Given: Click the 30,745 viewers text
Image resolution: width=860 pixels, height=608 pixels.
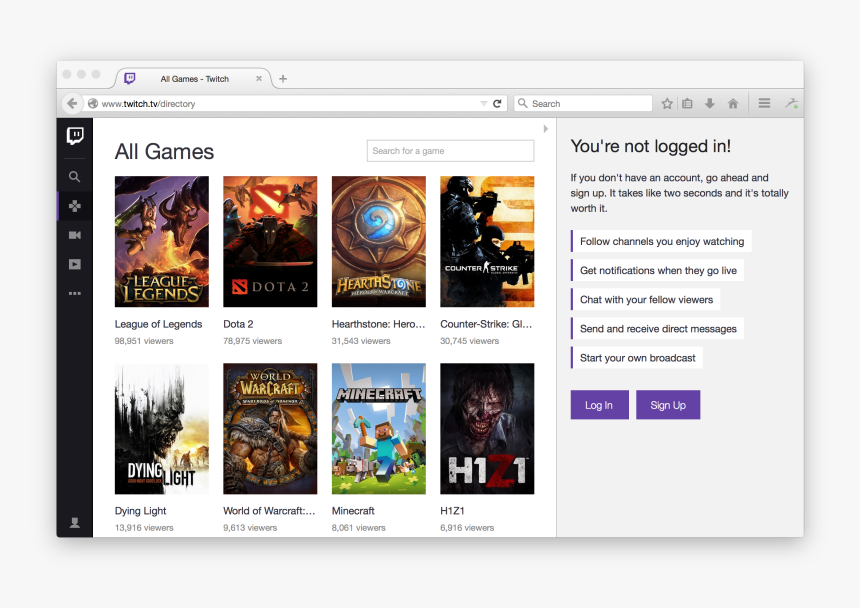Looking at the screenshot, I should point(469,341).
